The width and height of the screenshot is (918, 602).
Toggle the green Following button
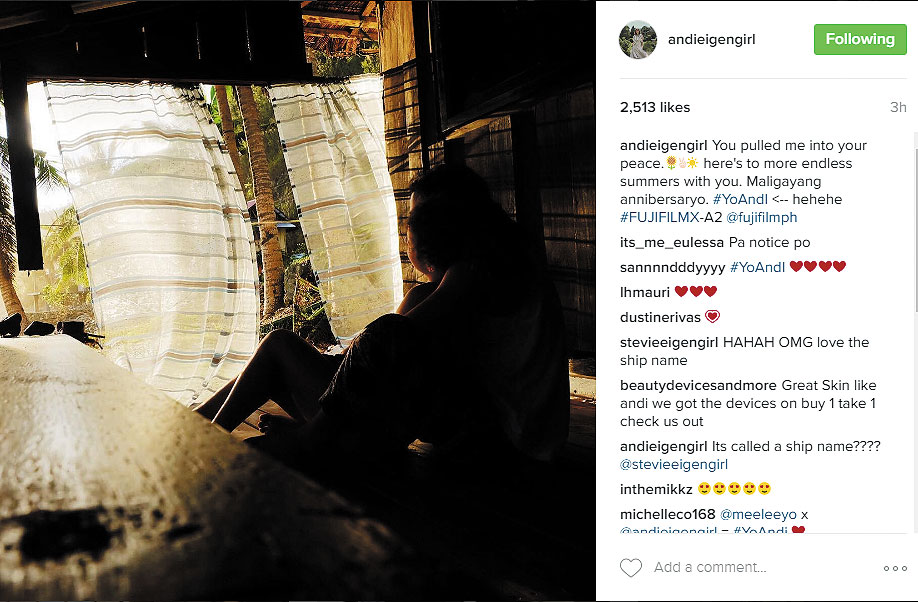point(860,39)
